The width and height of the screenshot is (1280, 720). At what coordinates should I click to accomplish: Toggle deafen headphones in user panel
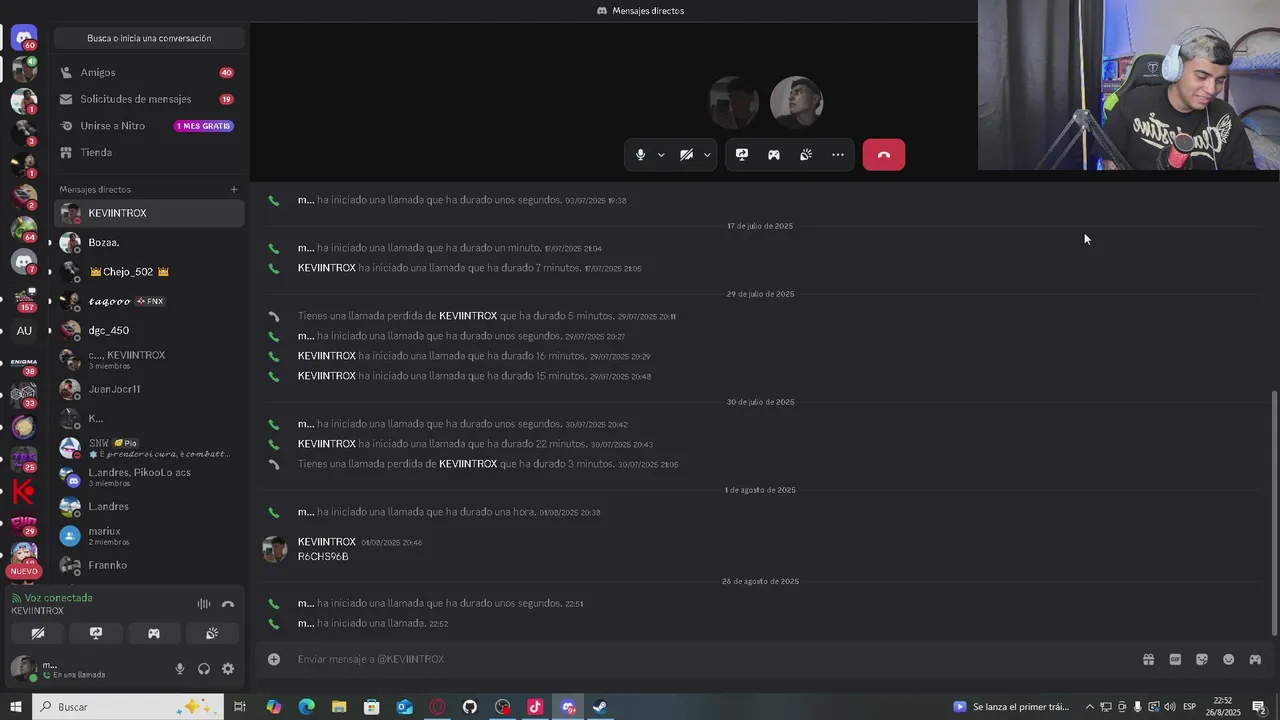[204, 669]
